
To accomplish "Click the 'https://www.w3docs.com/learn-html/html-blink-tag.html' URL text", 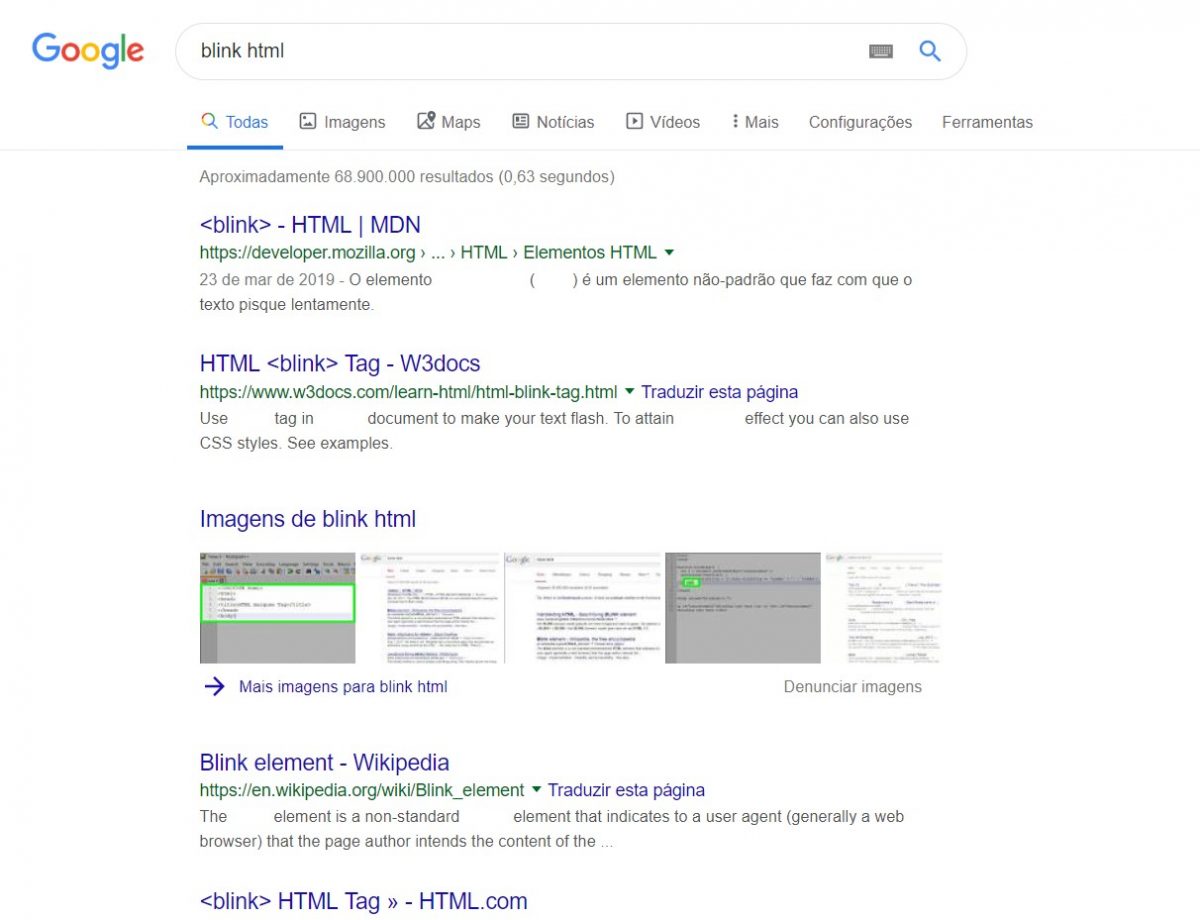I will point(408,392).
